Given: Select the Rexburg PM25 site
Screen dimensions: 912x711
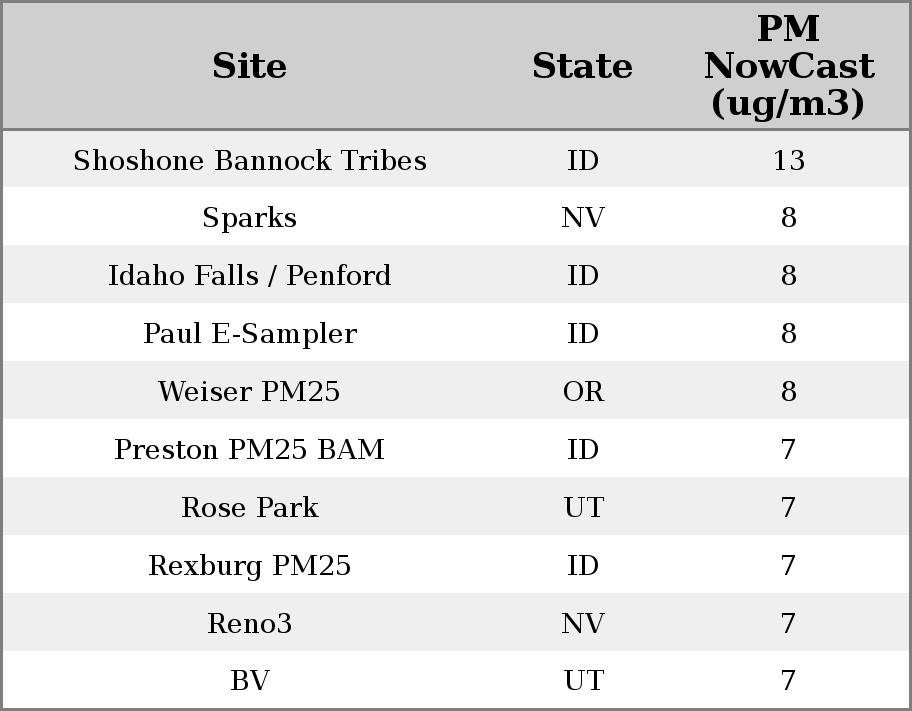Looking at the screenshot, I should [250, 566].
